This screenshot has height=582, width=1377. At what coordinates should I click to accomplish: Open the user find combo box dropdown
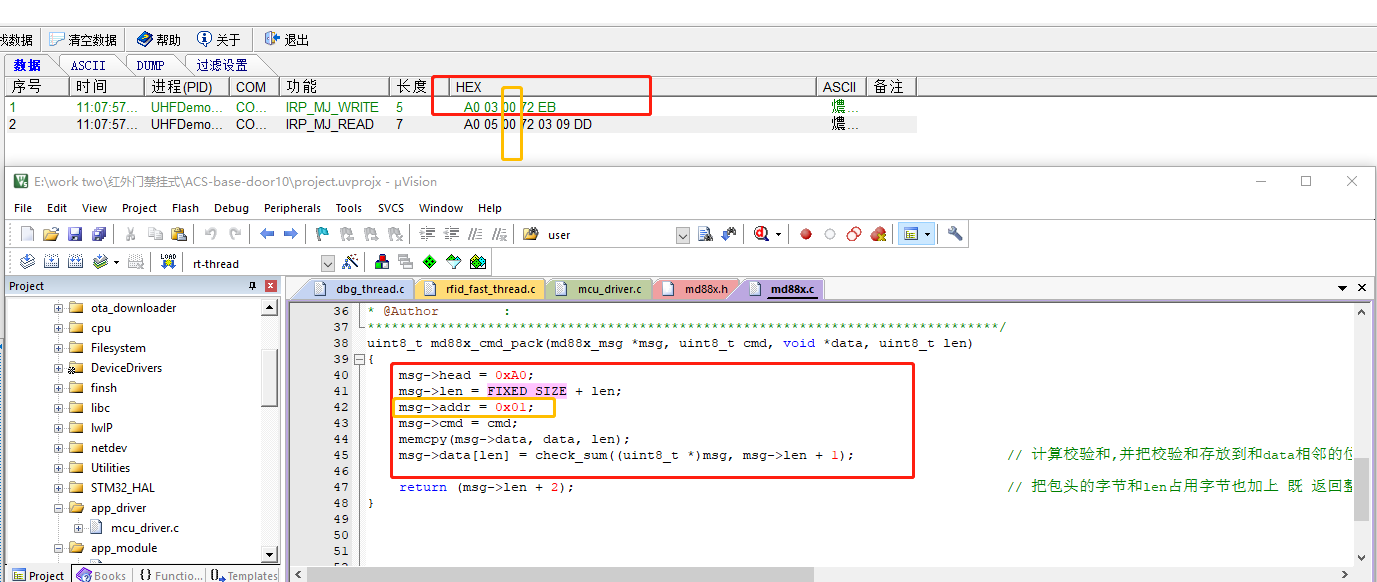click(683, 235)
